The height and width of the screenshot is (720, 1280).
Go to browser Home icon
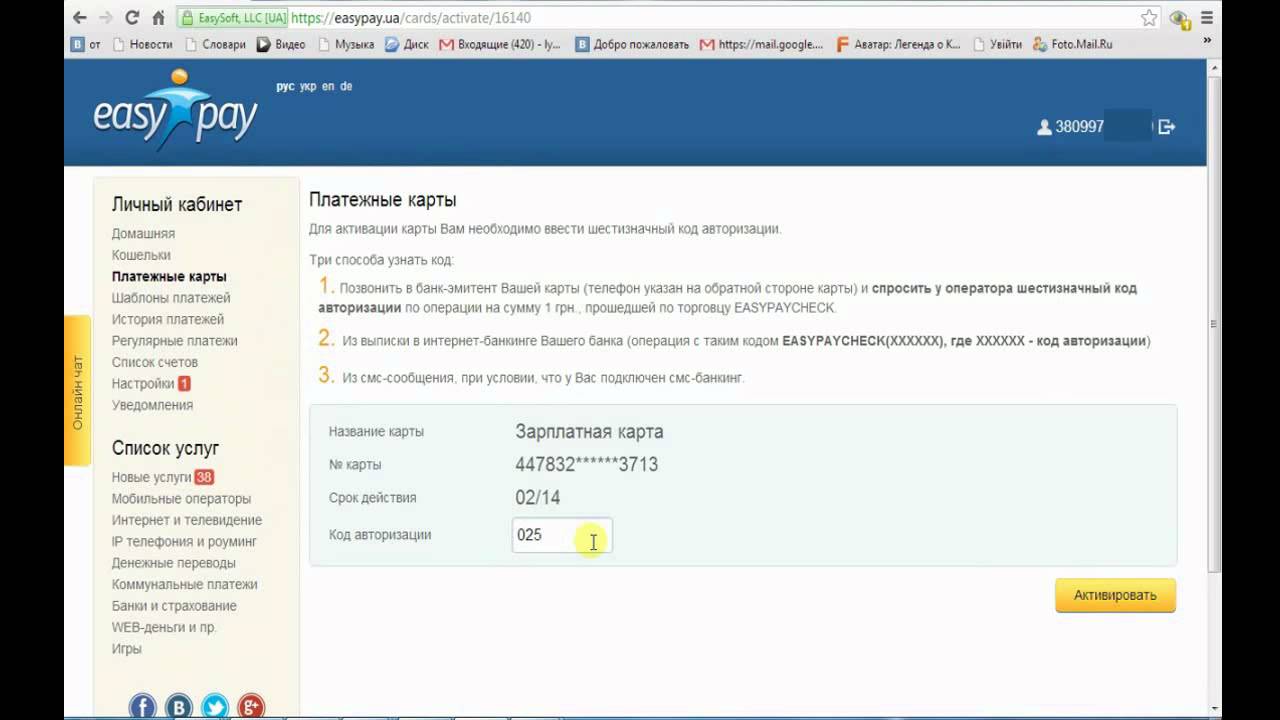(158, 18)
